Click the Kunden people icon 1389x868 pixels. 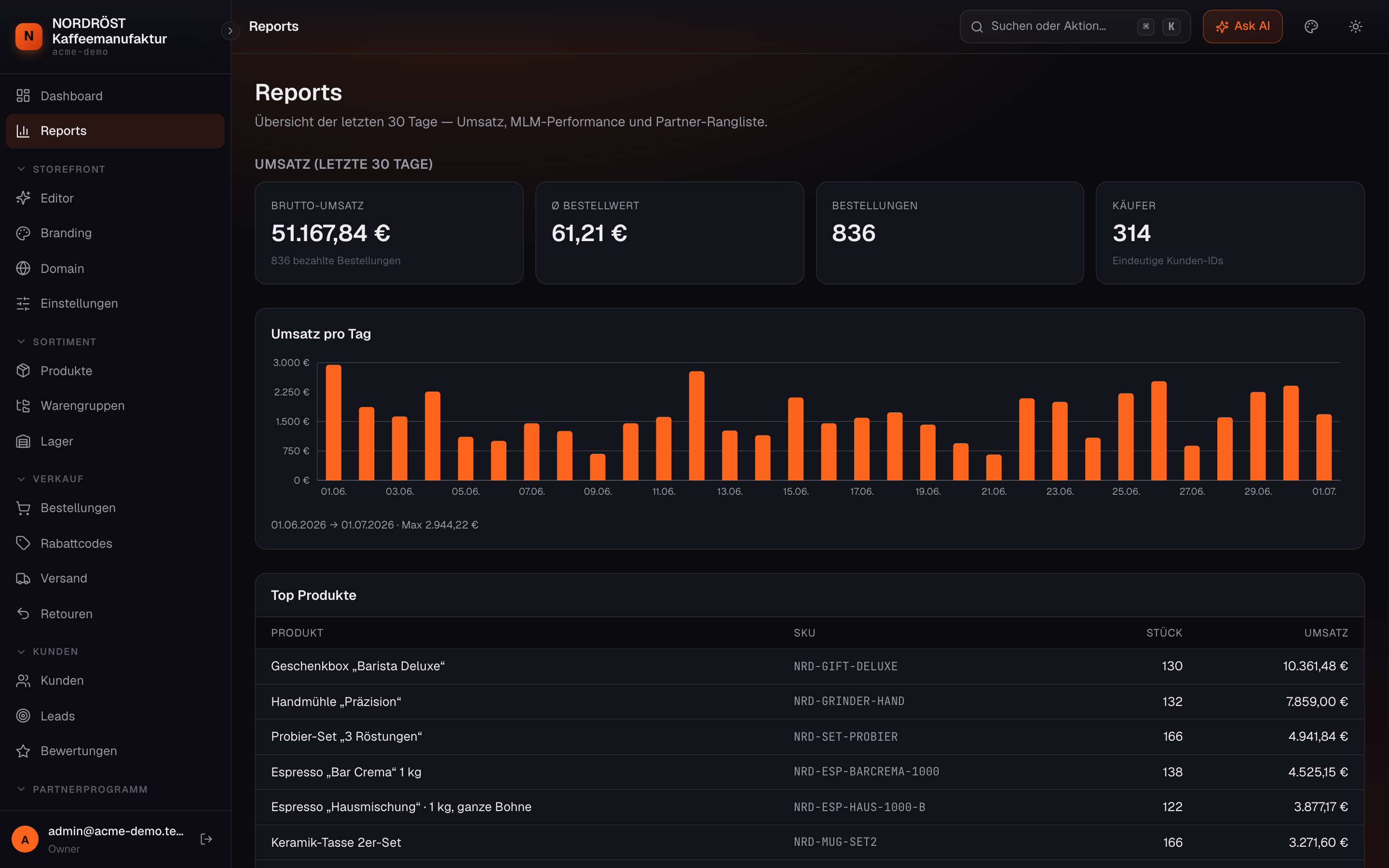(x=23, y=681)
